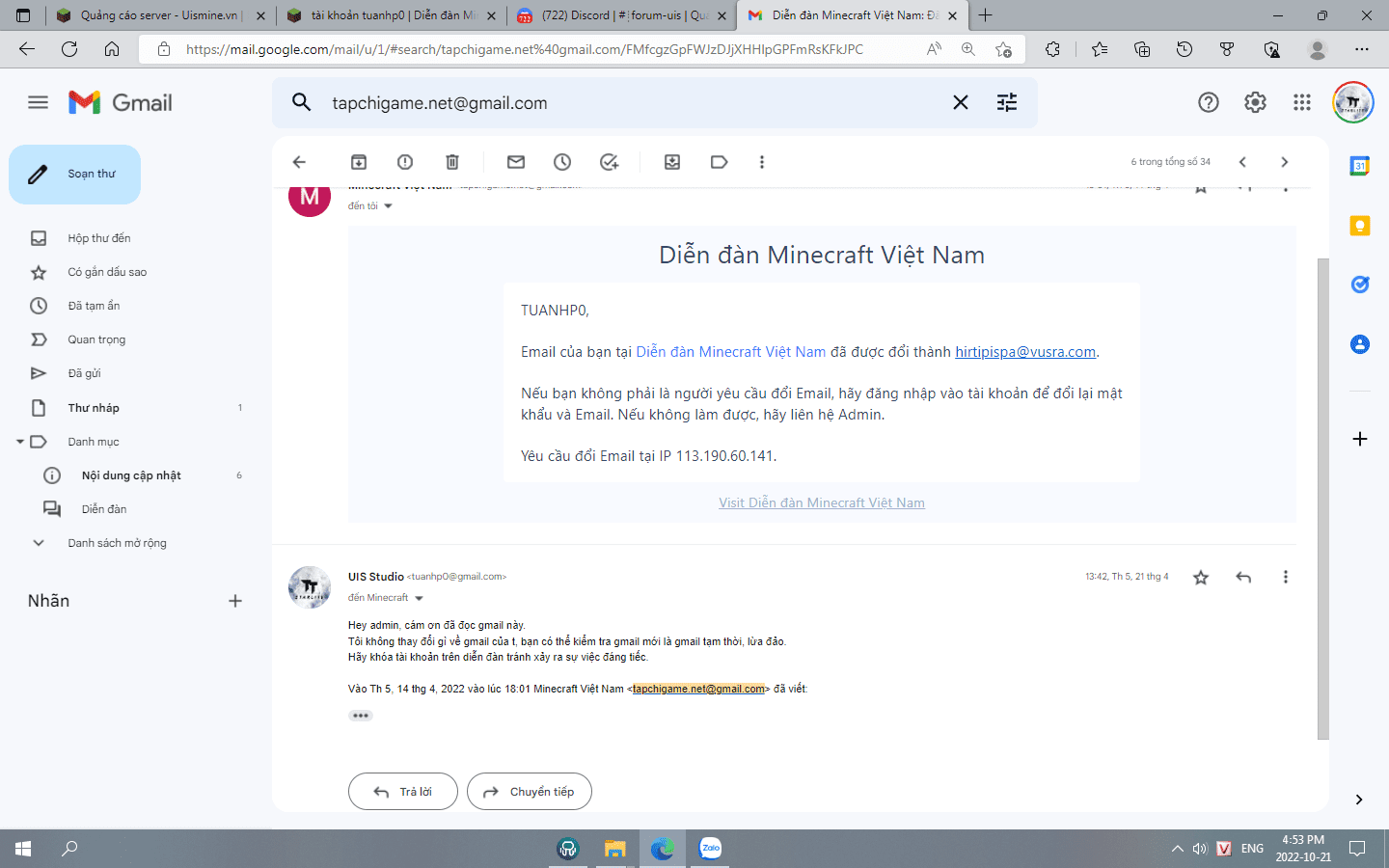1389x868 pixels.
Task: Click the Gmail search input field
Action: 632,103
